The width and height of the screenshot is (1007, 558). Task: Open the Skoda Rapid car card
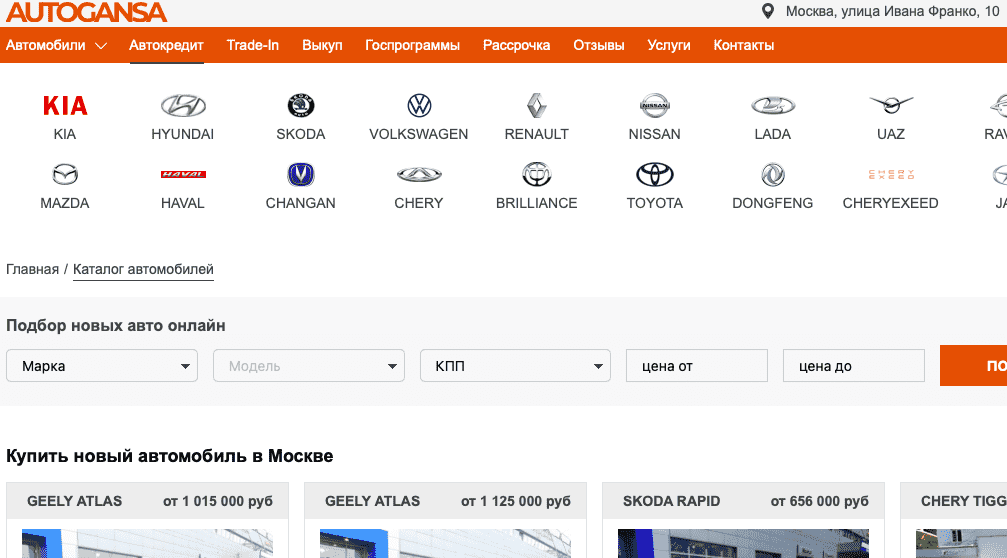pos(745,501)
